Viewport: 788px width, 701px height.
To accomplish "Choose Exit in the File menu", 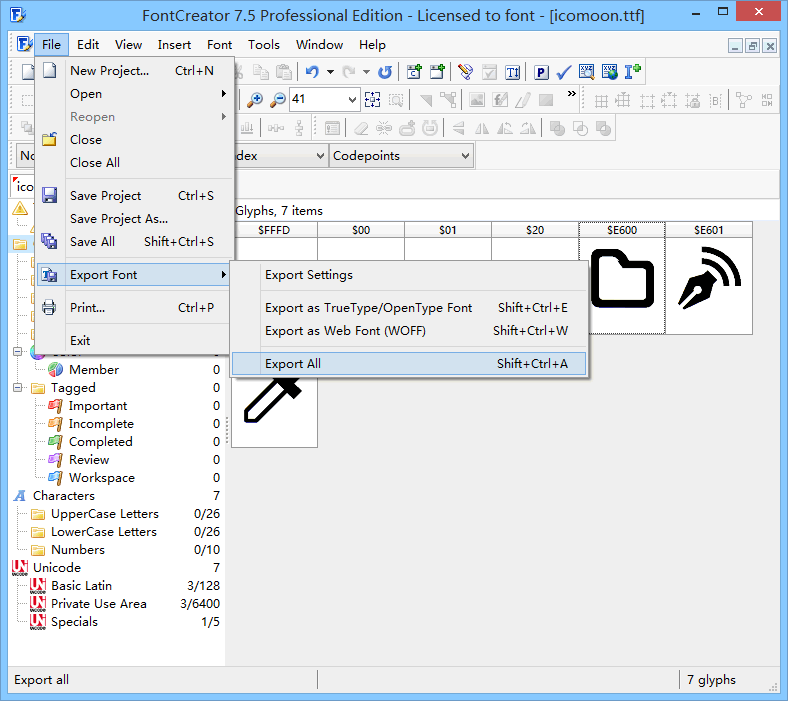I will (135, 341).
